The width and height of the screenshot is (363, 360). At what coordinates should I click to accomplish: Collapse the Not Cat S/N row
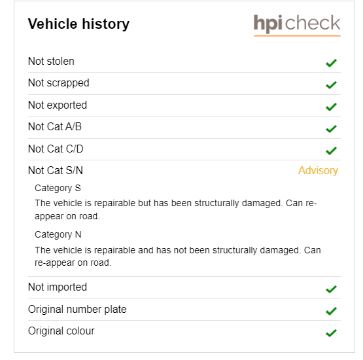pyautogui.click(x=184, y=171)
